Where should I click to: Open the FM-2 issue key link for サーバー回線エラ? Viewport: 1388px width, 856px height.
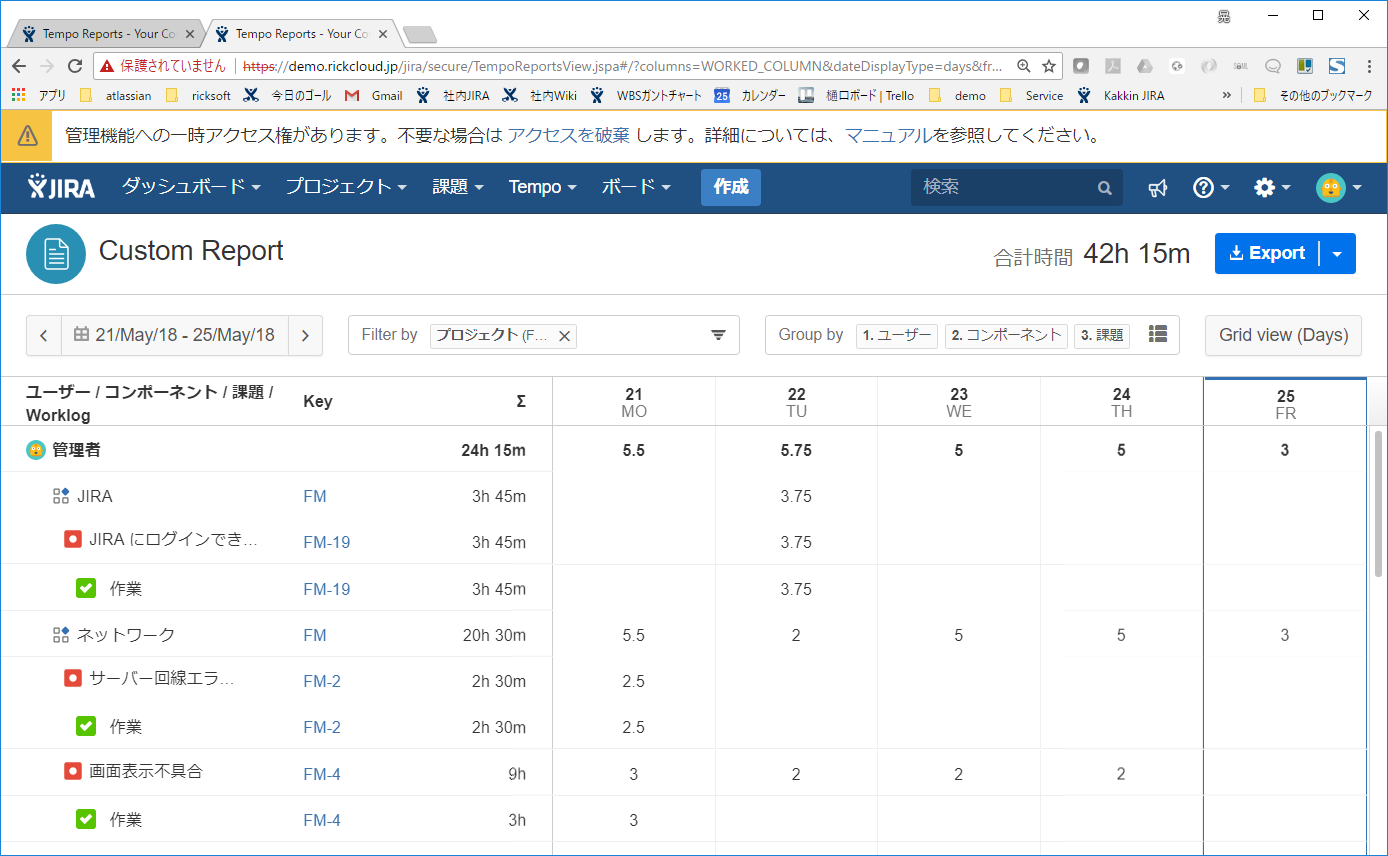(322, 681)
